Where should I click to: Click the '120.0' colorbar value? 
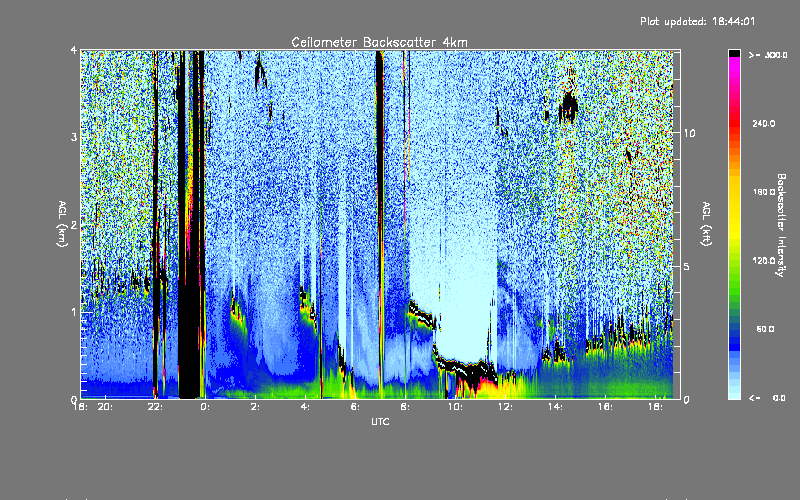coord(764,261)
